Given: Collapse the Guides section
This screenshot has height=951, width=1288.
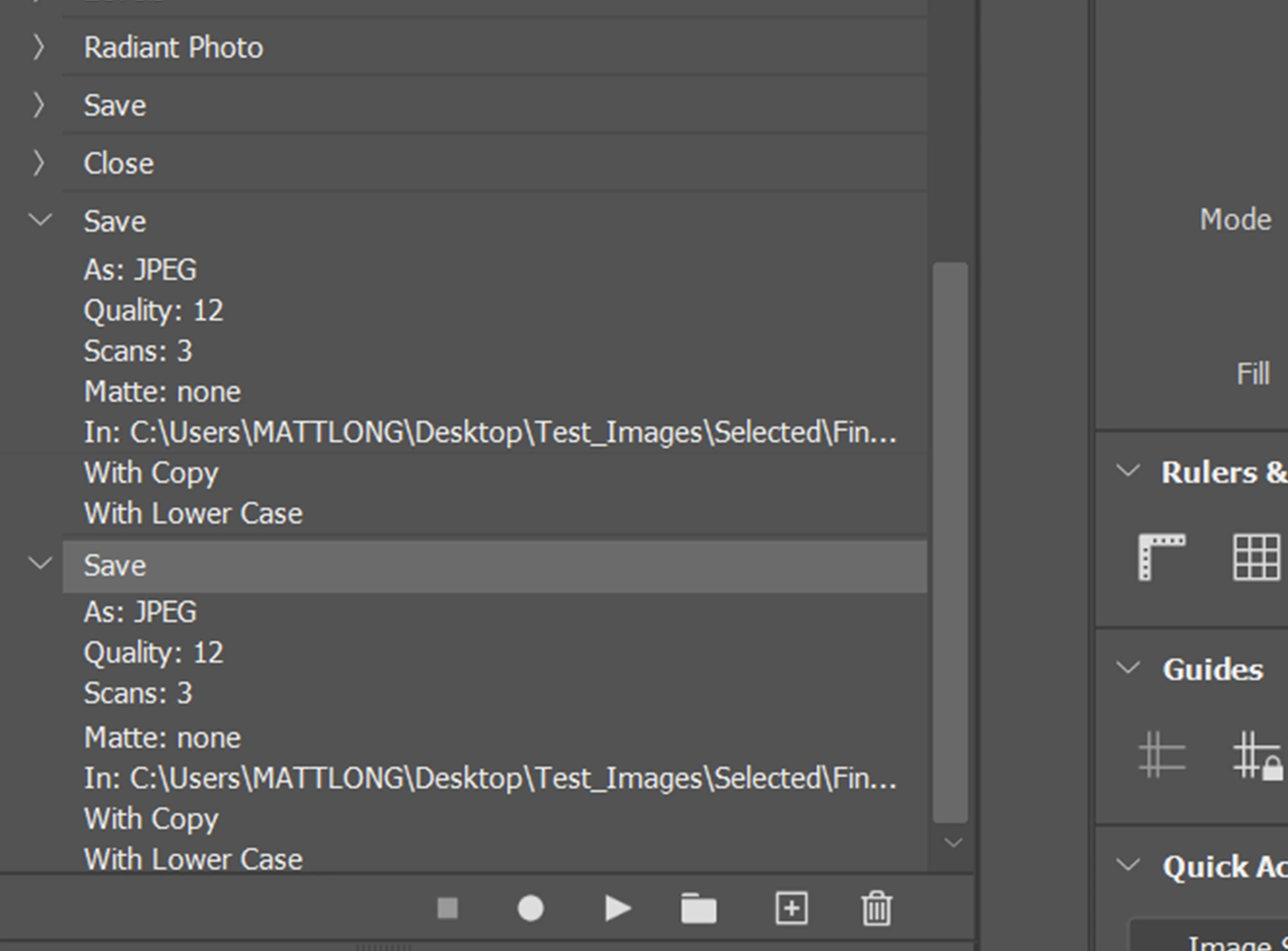Looking at the screenshot, I should (x=1127, y=668).
